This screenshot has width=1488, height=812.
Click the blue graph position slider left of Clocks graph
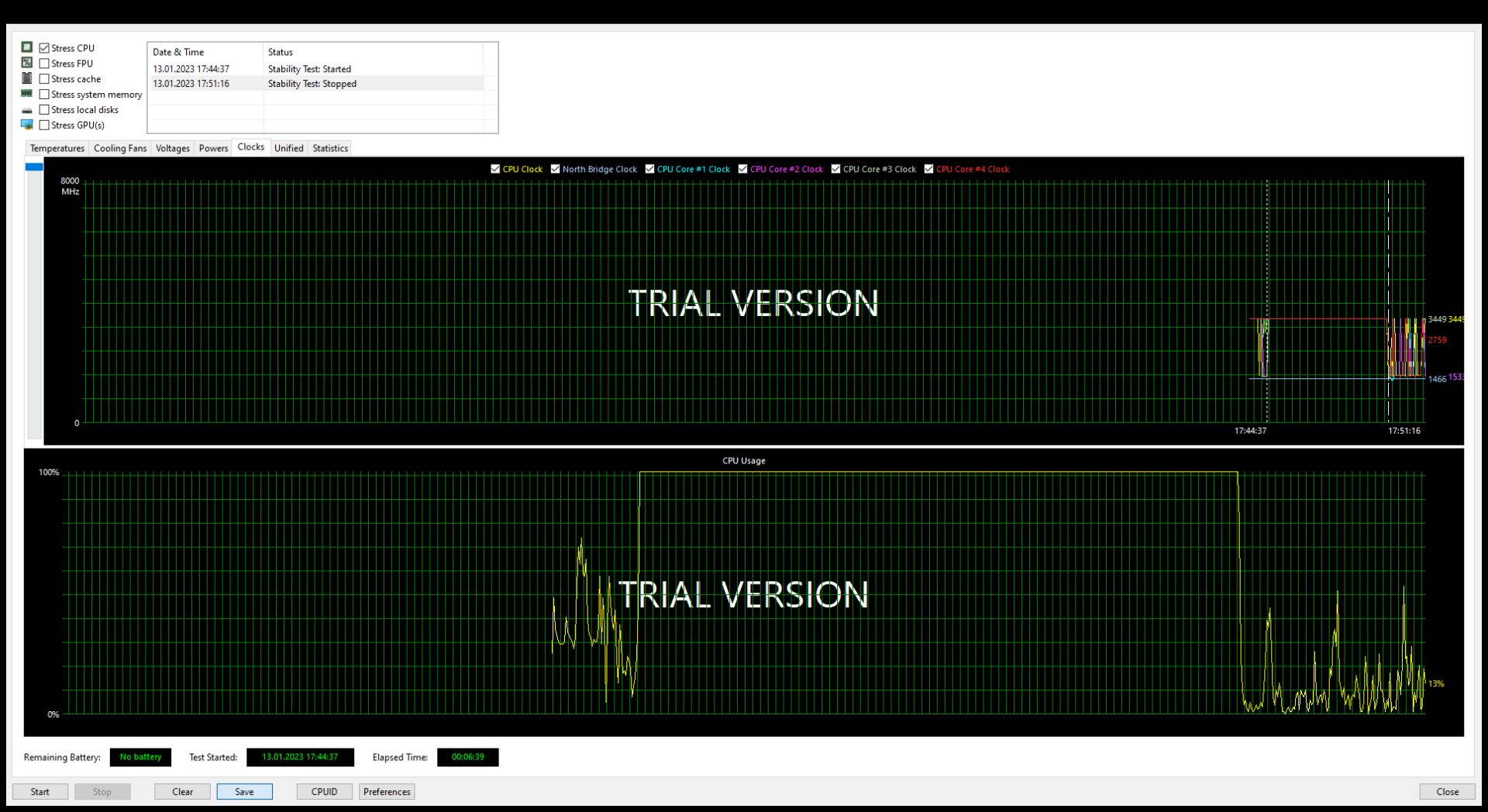click(34, 167)
